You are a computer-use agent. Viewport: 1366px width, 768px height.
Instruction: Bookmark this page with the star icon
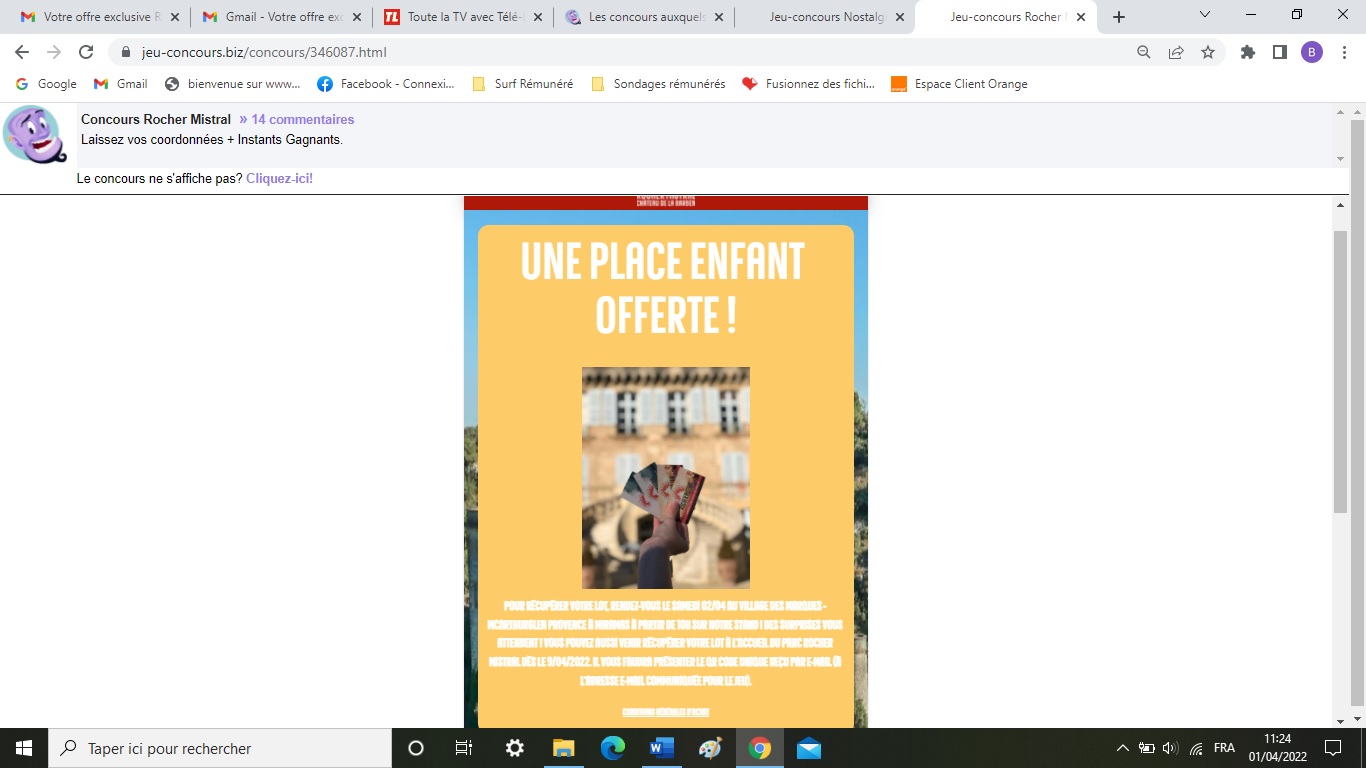point(1208,52)
